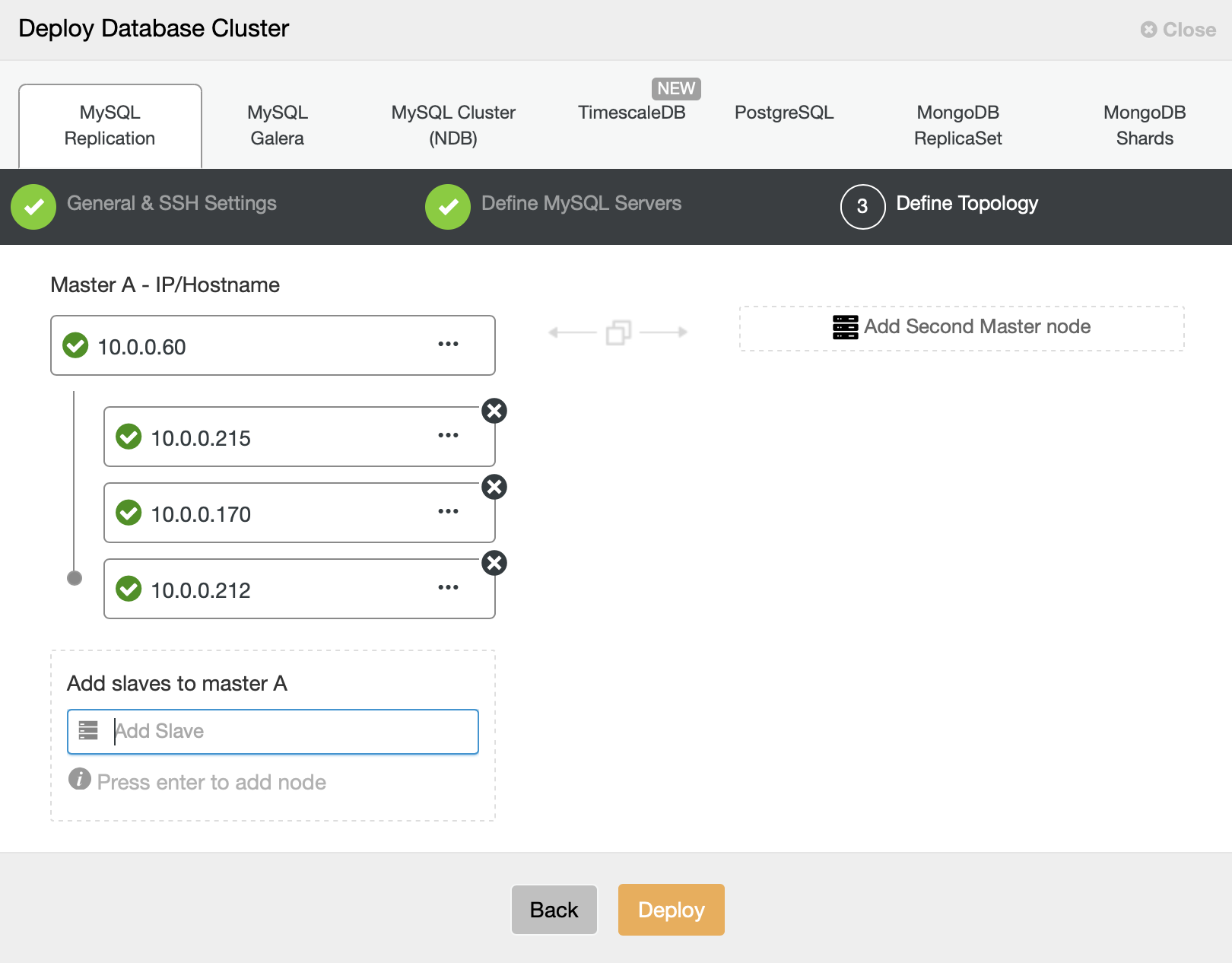Close the Deploy Database Cluster dialog
Screen dimensions: 1232x963
1179,30
